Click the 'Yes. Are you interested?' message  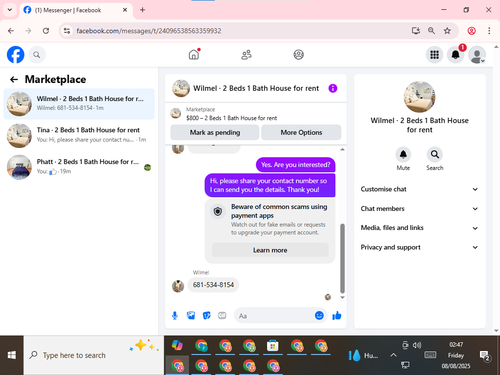(295, 165)
